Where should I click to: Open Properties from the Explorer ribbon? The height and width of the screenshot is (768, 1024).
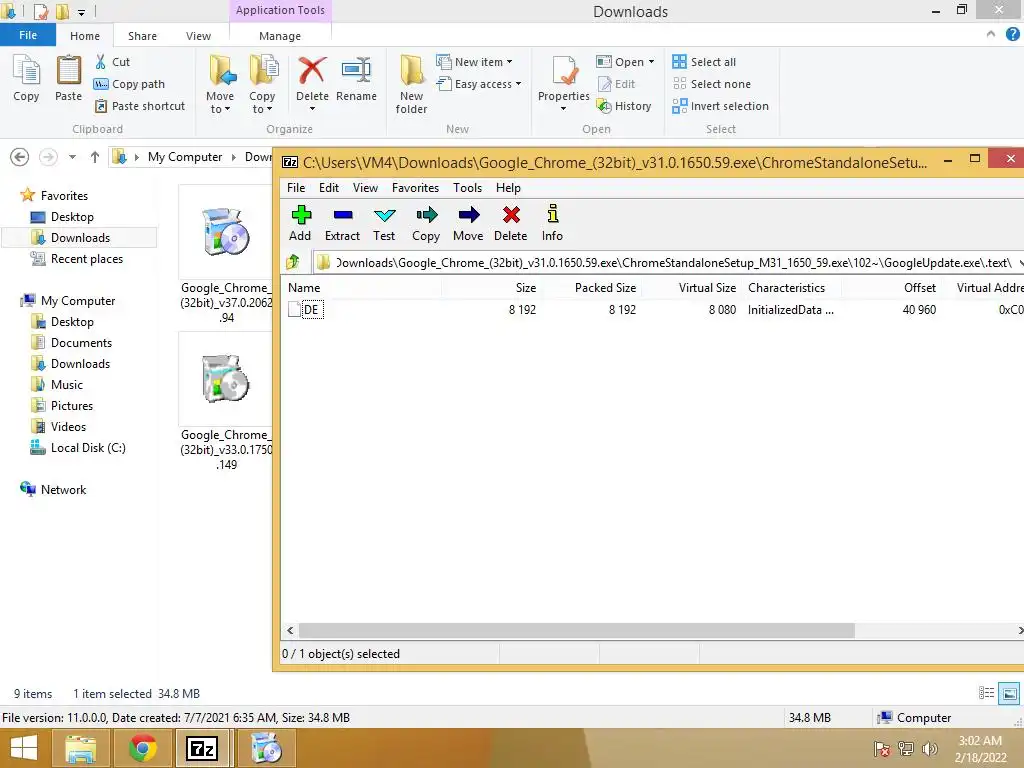(564, 78)
